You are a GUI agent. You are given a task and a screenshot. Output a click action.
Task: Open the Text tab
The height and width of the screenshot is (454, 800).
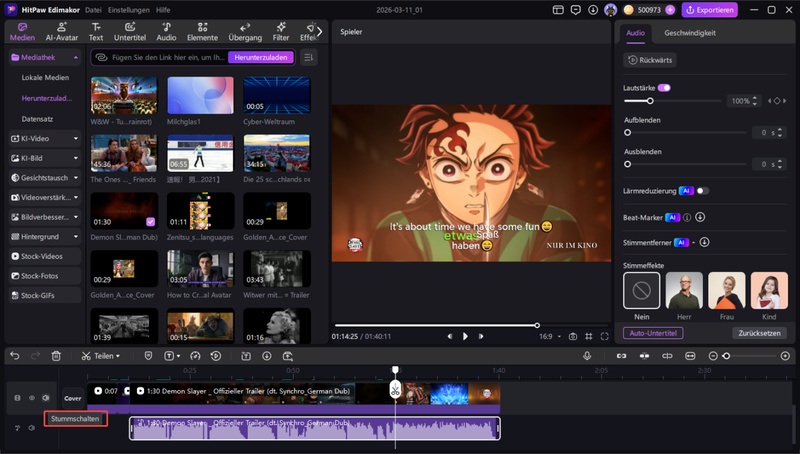click(x=96, y=32)
